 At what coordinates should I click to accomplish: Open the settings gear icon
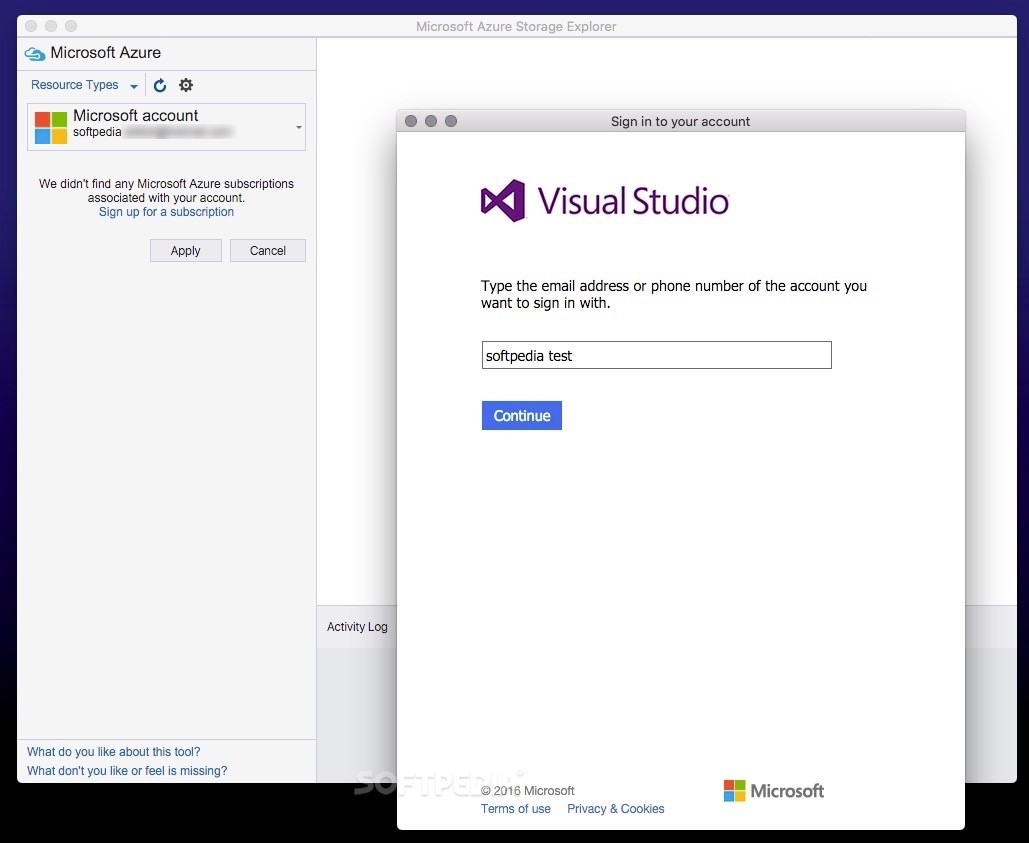(x=186, y=85)
